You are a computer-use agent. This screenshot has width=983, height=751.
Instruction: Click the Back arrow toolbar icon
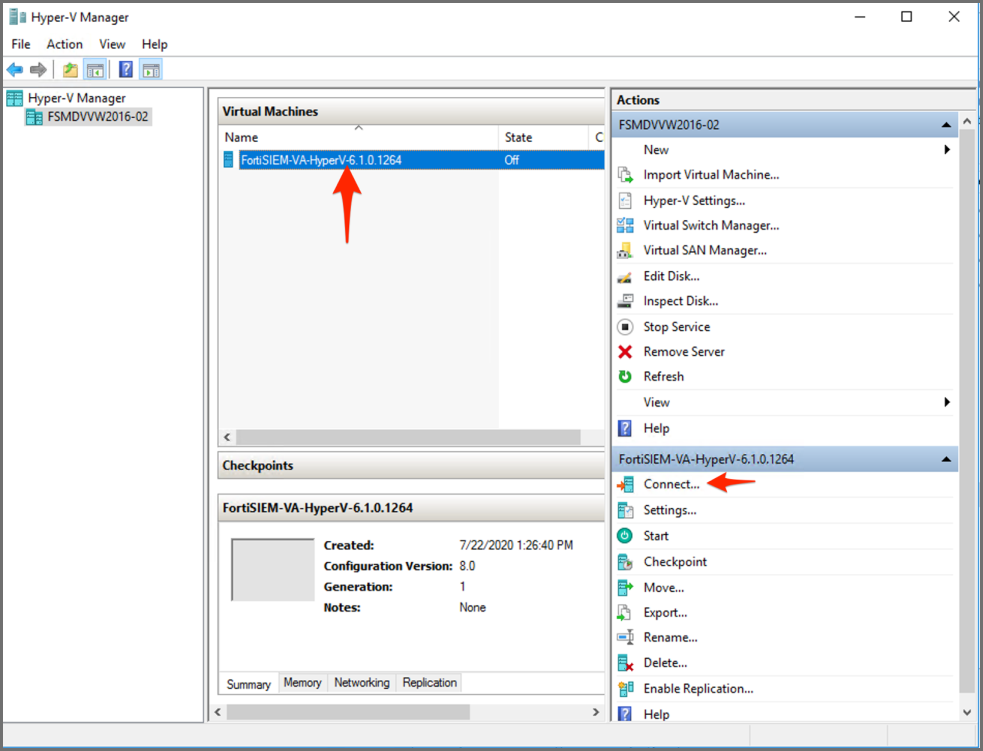click(15, 70)
